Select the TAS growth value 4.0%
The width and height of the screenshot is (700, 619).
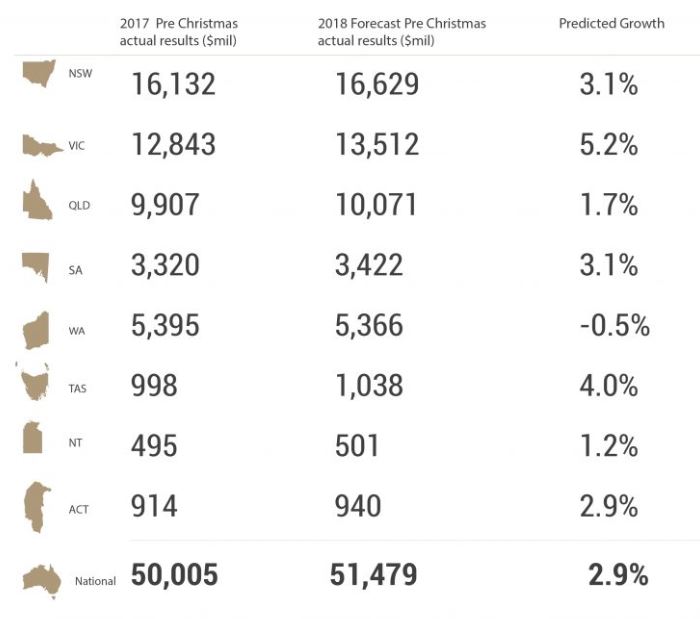click(x=608, y=386)
